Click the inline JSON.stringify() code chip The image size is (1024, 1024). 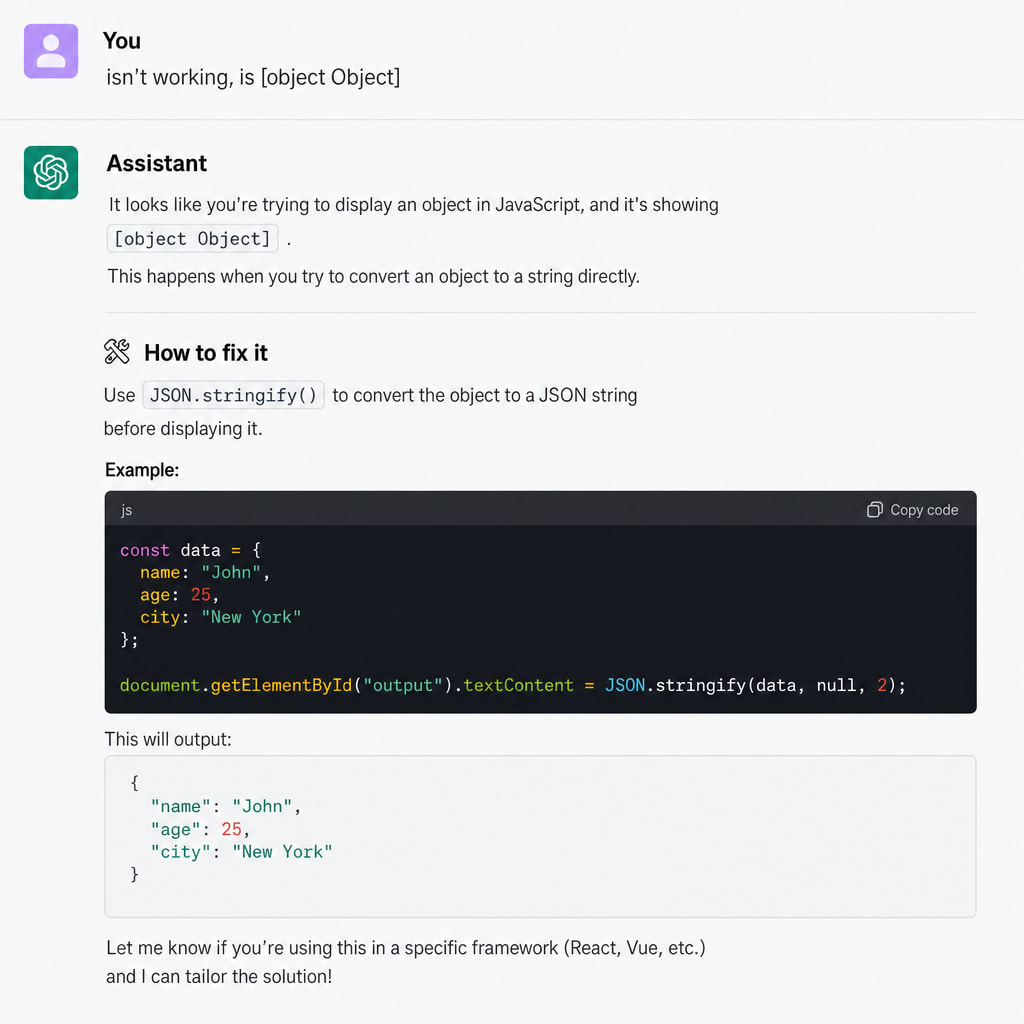(233, 395)
